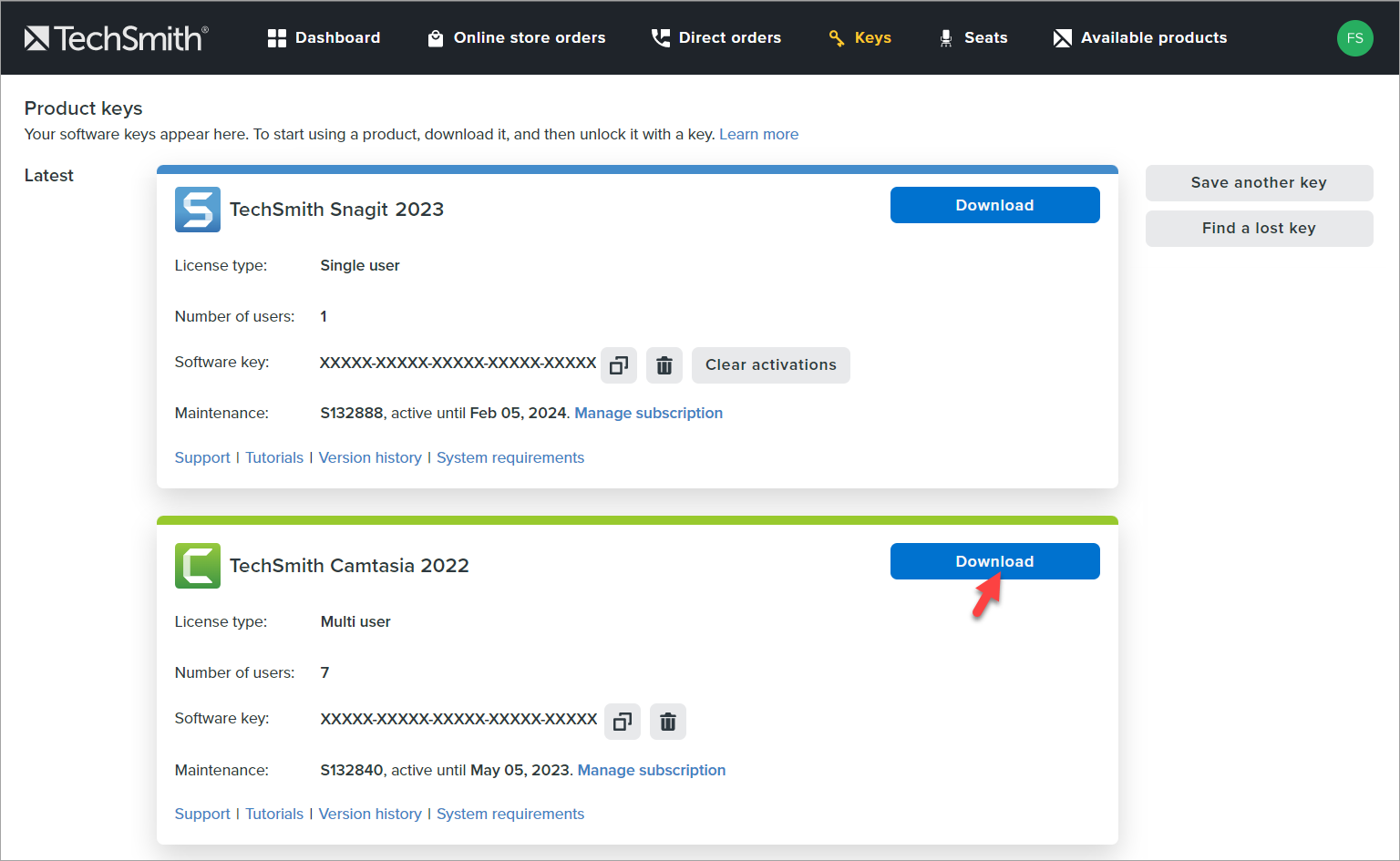Delete the Camtasia 2022 software key
This screenshot has width=1400, height=861.
(x=668, y=721)
